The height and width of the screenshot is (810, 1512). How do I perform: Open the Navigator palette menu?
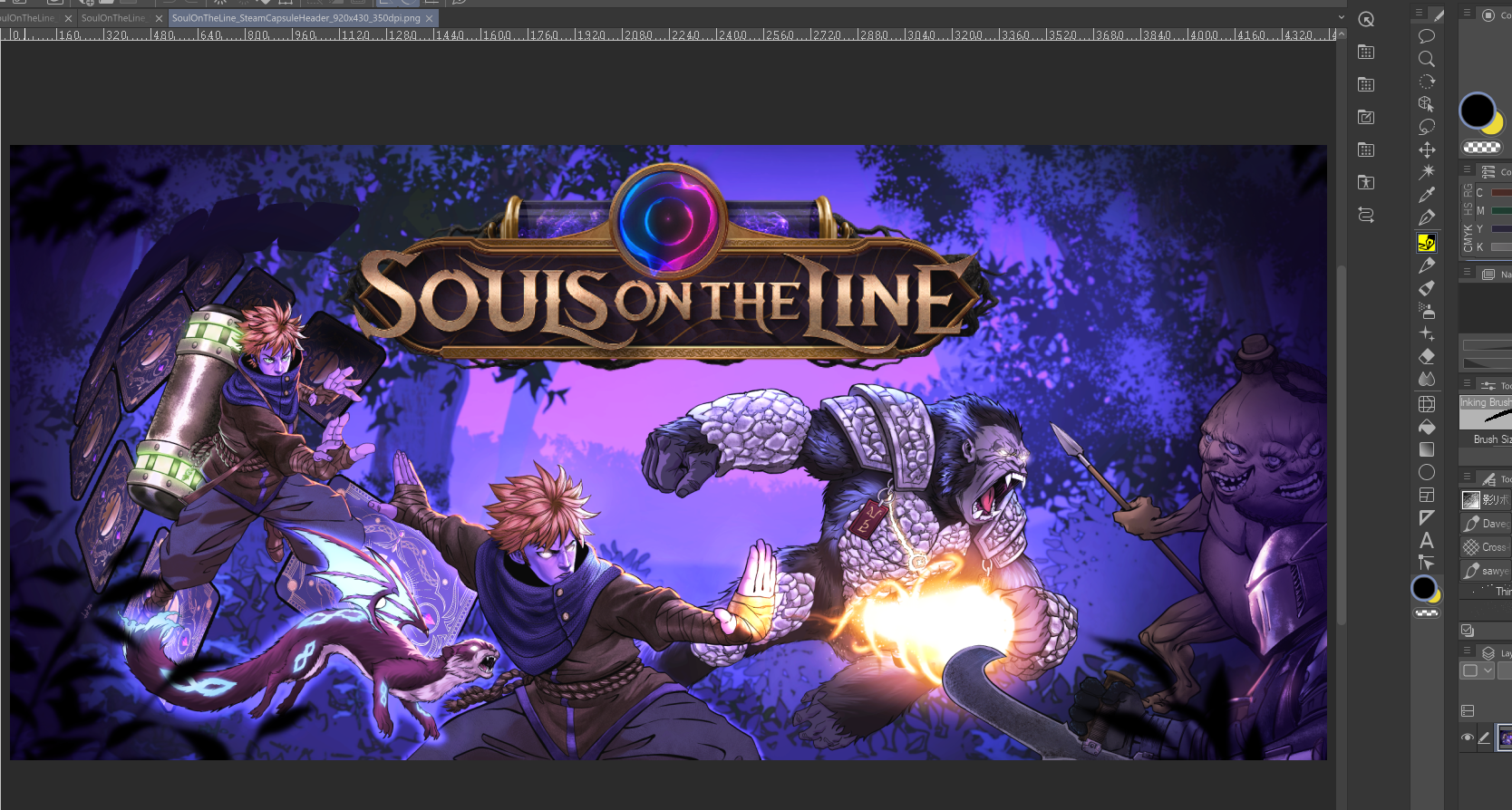click(1467, 272)
